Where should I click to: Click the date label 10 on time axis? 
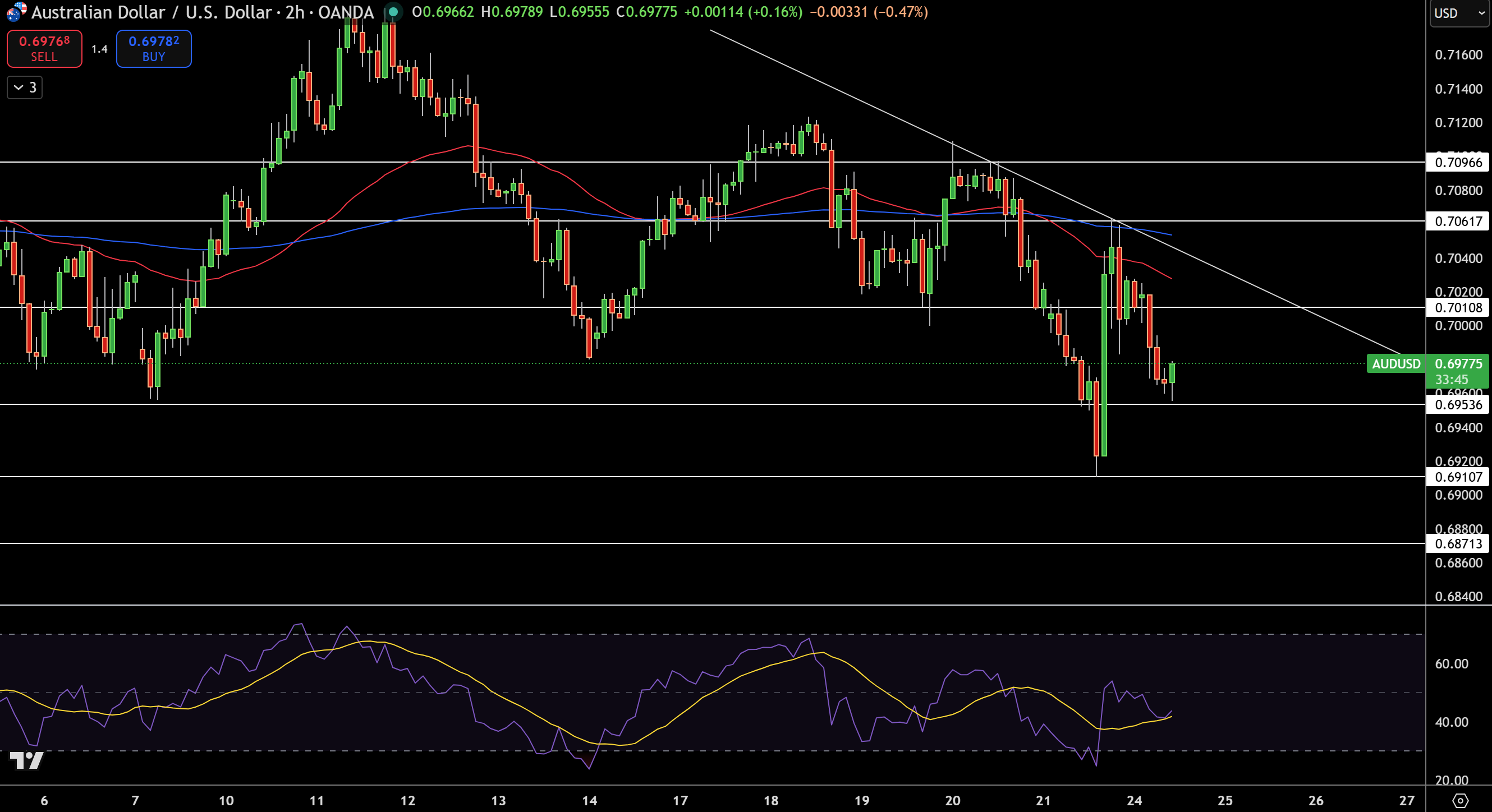point(226,800)
